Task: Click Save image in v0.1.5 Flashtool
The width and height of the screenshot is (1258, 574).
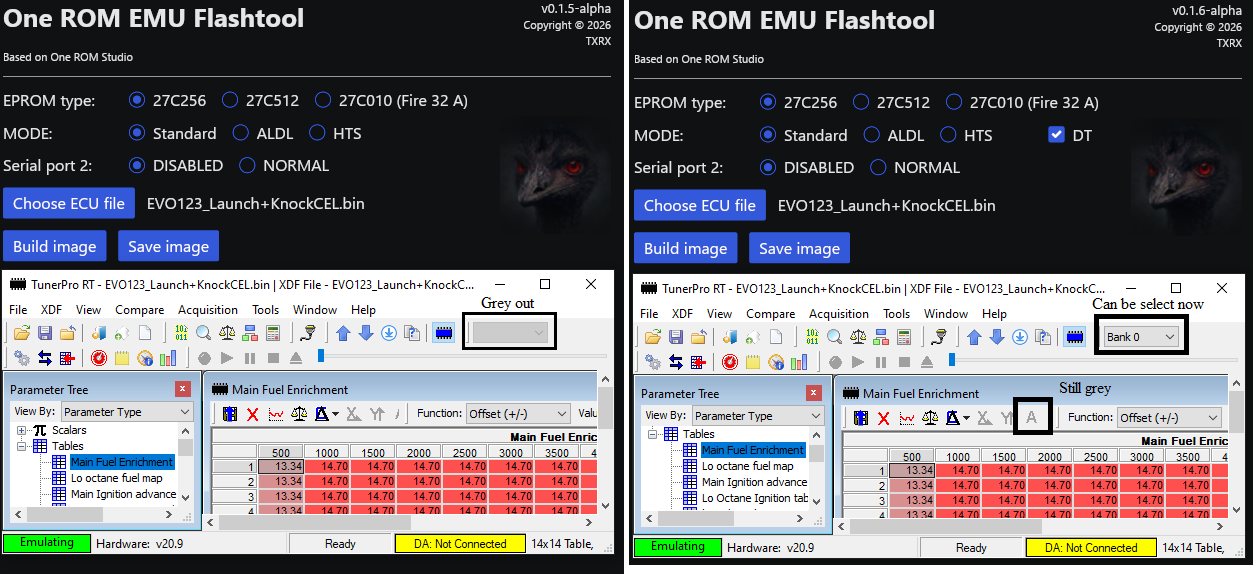Action: [x=168, y=246]
